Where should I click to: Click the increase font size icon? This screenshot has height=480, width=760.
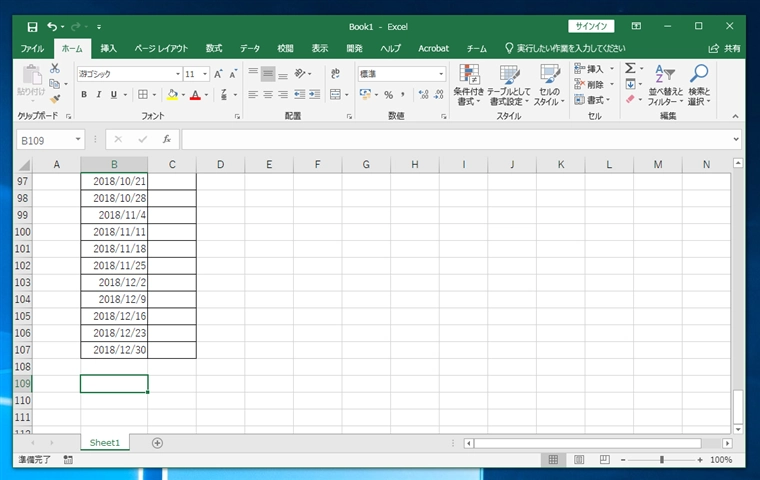tap(219, 74)
